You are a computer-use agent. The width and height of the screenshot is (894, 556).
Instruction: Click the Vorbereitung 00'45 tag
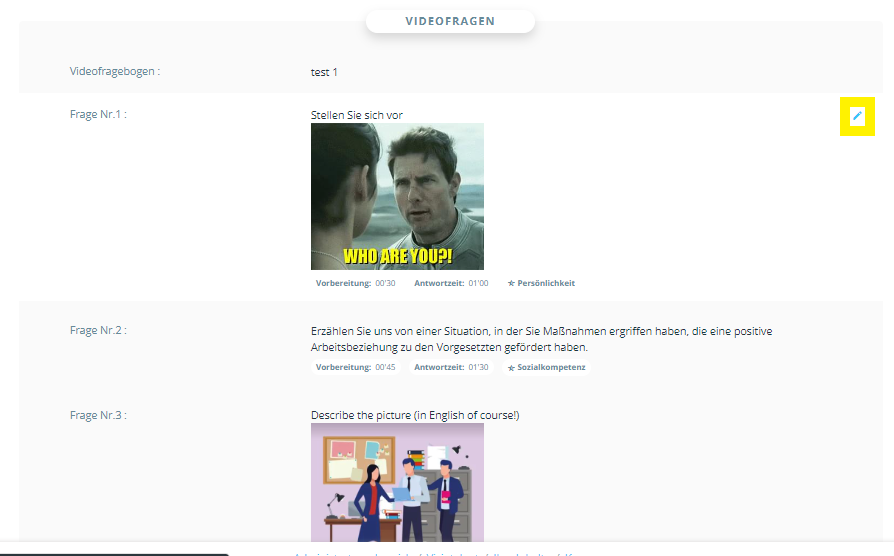point(355,368)
